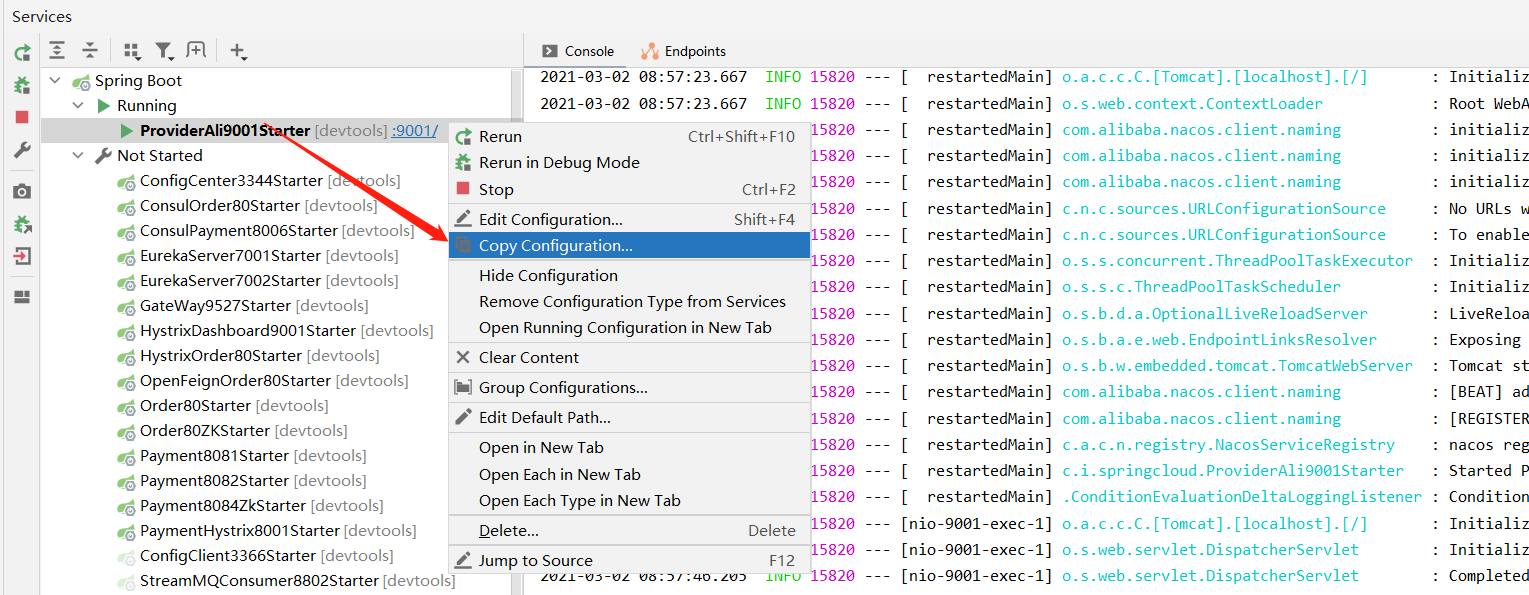This screenshot has width=1529, height=595.
Task: Select Order80Starter in the tree
Action: tap(195, 406)
